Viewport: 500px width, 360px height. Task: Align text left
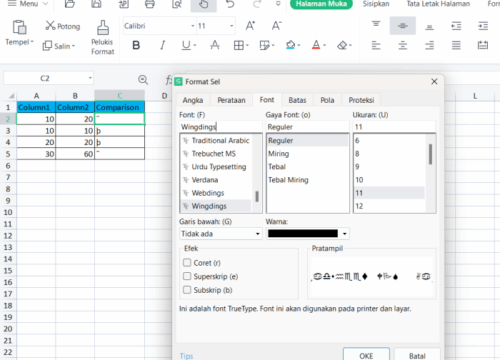(x=376, y=45)
